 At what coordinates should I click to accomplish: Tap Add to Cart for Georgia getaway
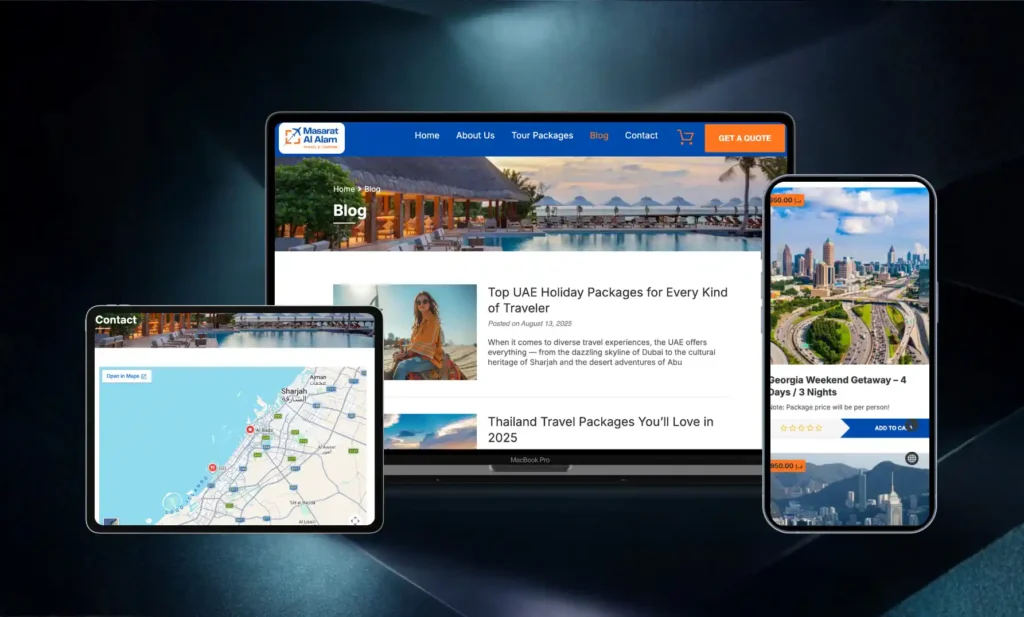888,428
